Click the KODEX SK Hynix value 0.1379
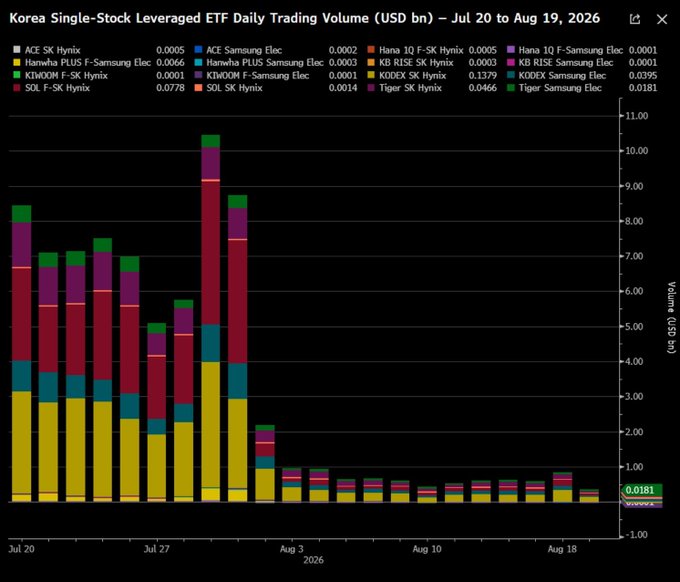 483,75
